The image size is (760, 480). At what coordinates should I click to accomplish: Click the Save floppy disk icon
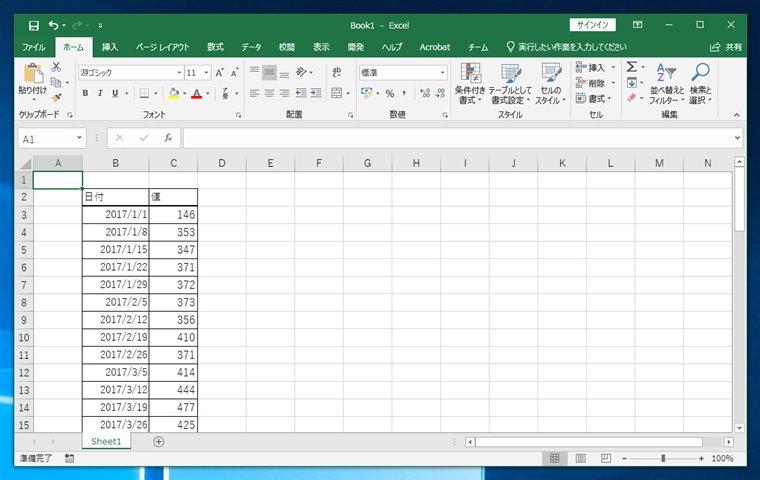point(34,24)
